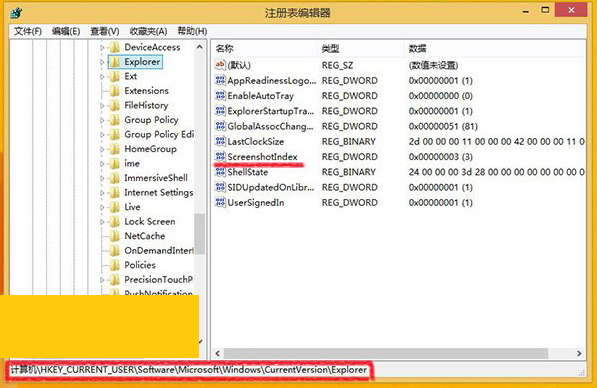
Task: Expand the ImmersiveShell key arrow
Action: pos(102,178)
